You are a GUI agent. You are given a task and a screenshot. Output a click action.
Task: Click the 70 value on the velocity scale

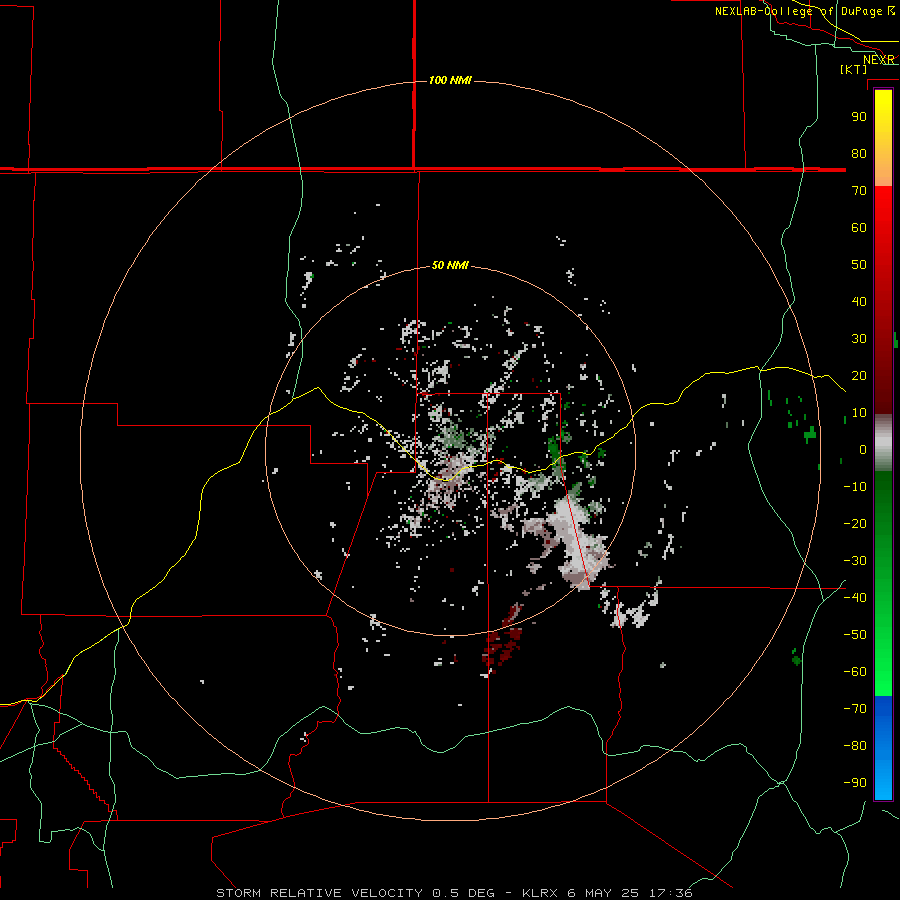(x=859, y=191)
